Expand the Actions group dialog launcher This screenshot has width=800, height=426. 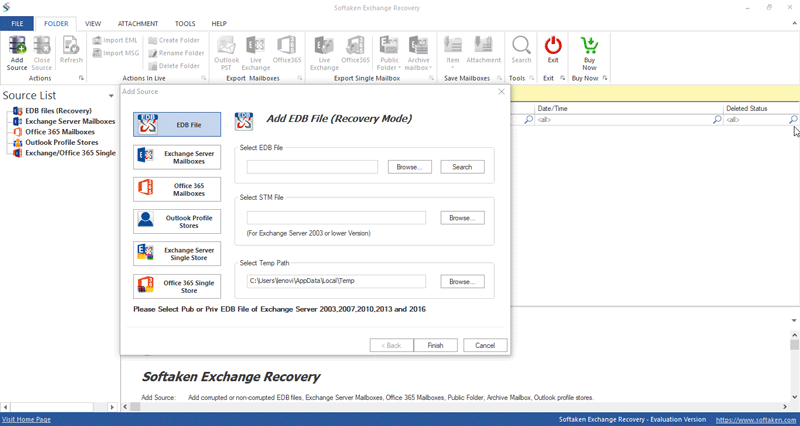pyautogui.click(x=81, y=78)
